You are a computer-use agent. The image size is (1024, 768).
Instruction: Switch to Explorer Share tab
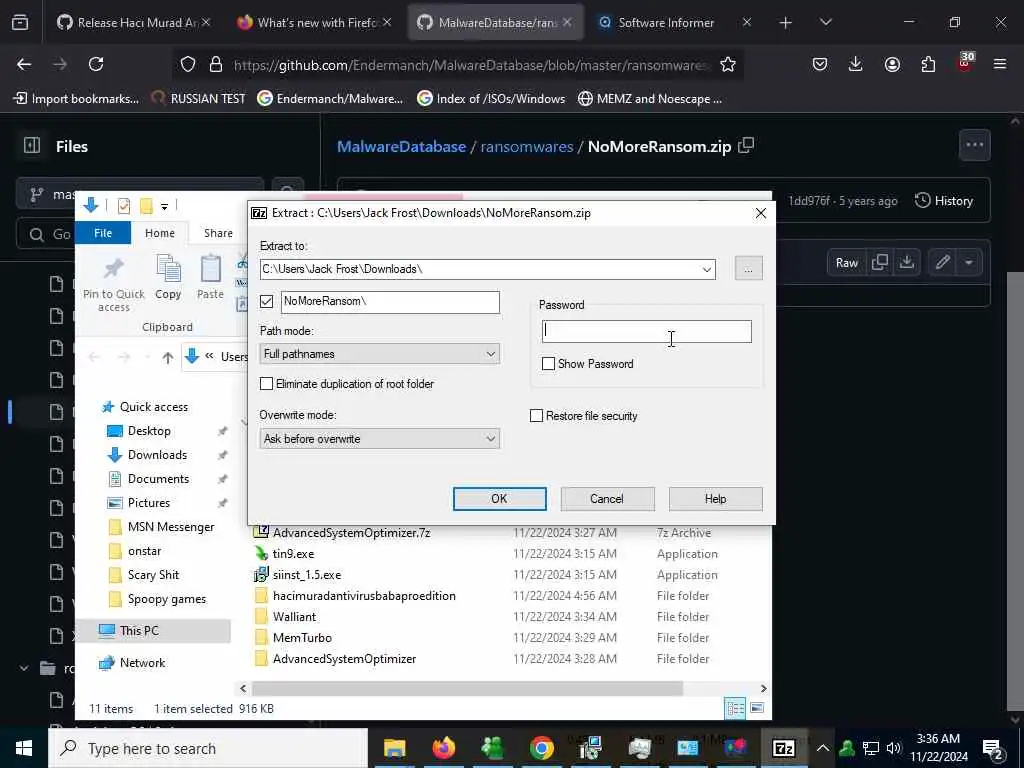click(218, 233)
